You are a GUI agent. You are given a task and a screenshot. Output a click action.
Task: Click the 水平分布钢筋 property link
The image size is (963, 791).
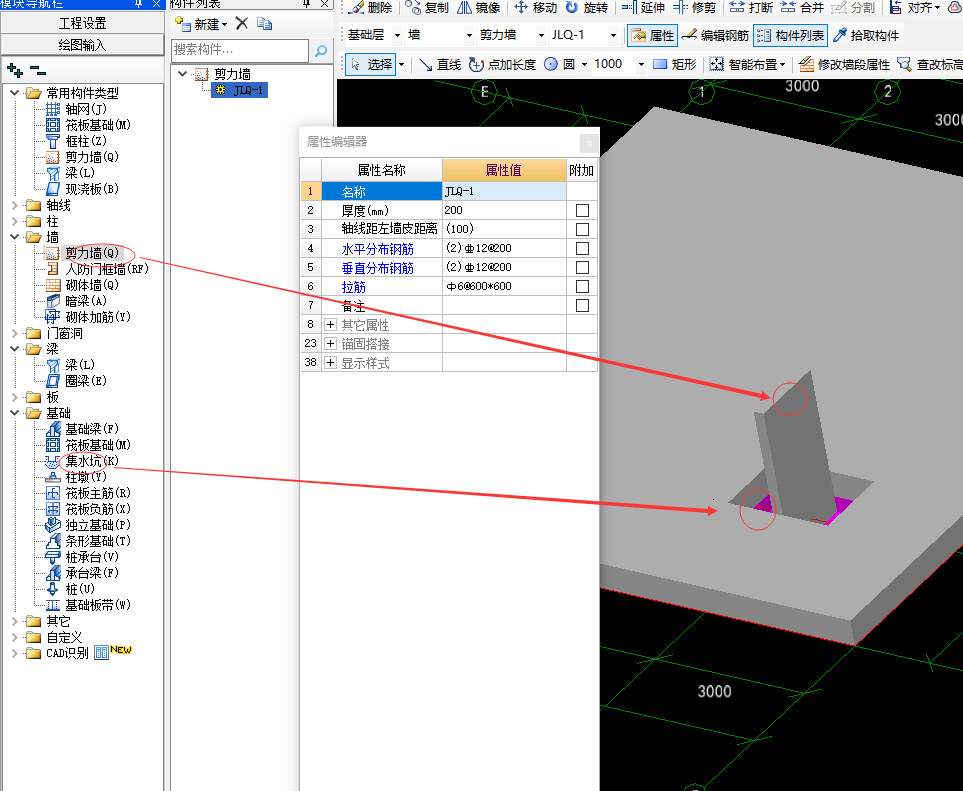(x=378, y=249)
